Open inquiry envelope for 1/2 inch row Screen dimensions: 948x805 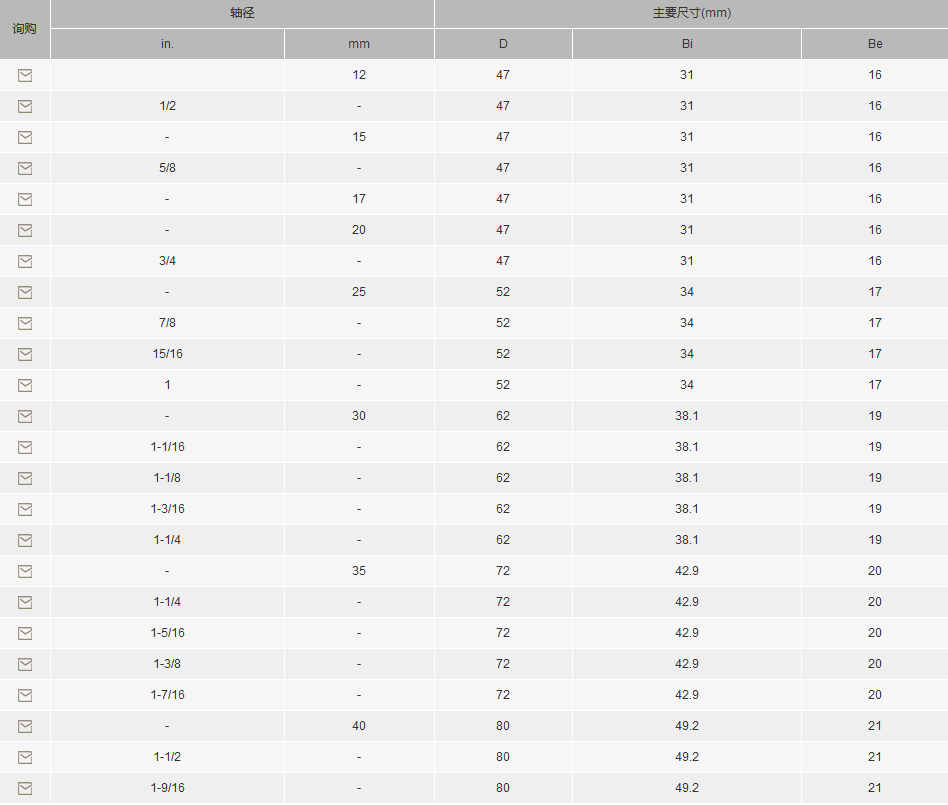point(25,106)
